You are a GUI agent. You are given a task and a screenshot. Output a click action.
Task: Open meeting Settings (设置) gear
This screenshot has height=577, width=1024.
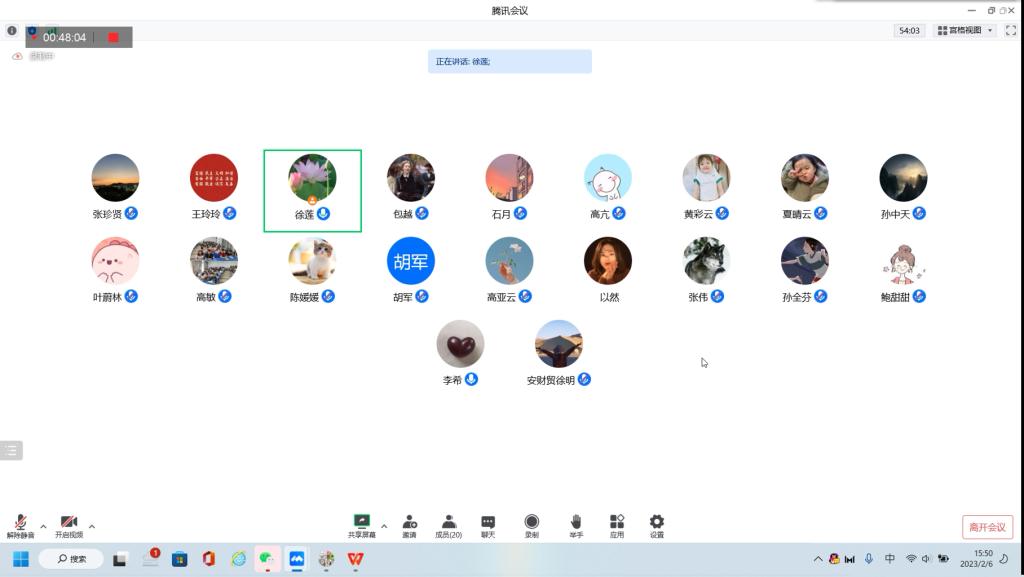coord(657,522)
